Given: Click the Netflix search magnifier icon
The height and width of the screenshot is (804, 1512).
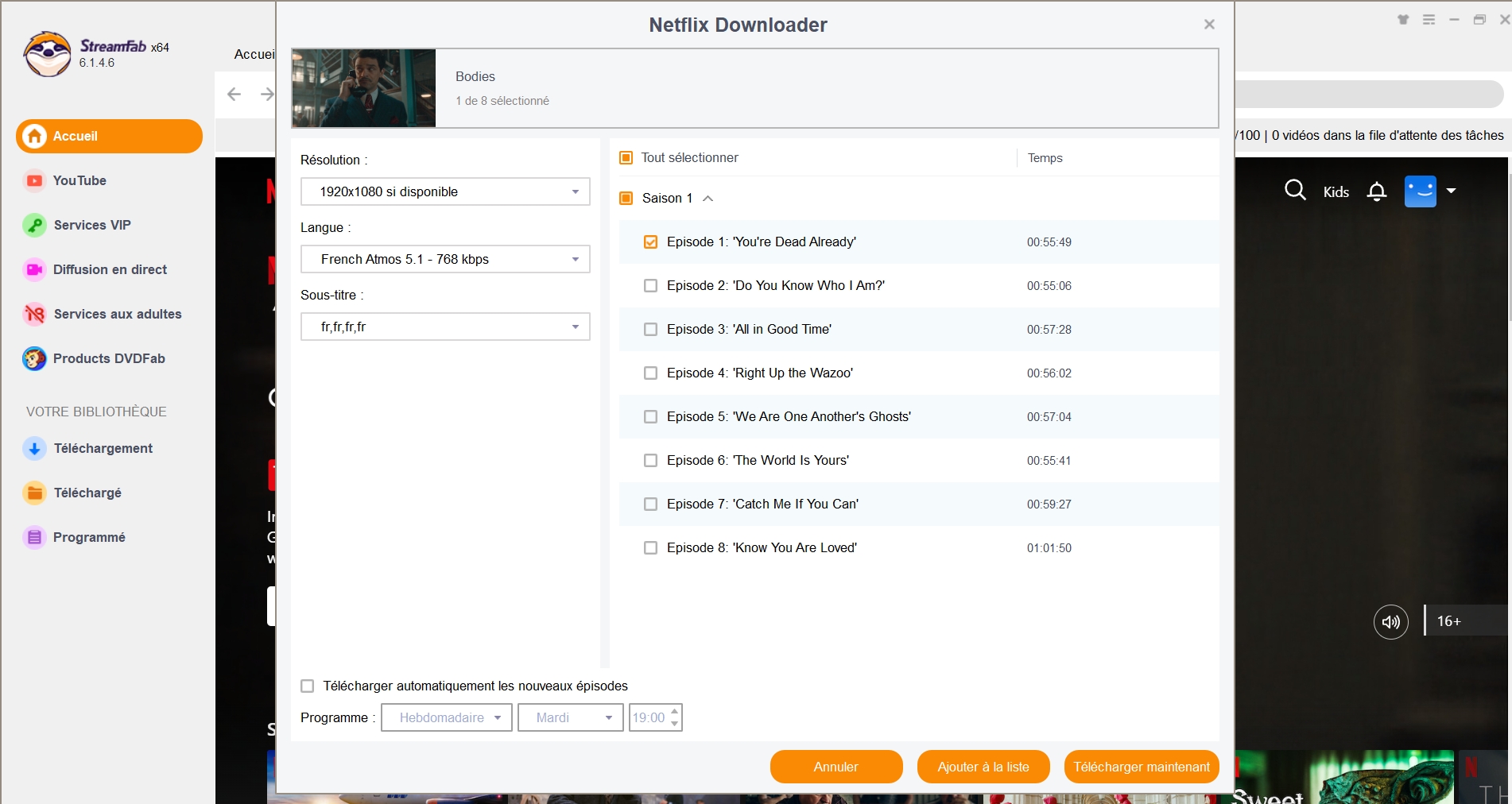Looking at the screenshot, I should pyautogui.click(x=1295, y=190).
